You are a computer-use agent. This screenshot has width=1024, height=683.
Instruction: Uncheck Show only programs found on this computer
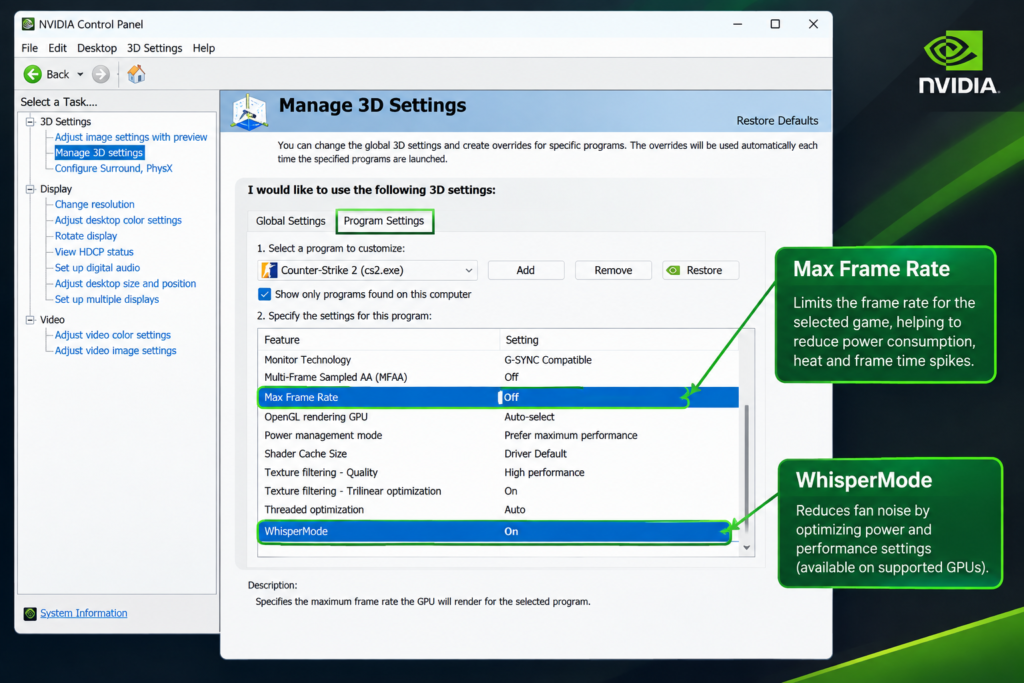click(264, 294)
